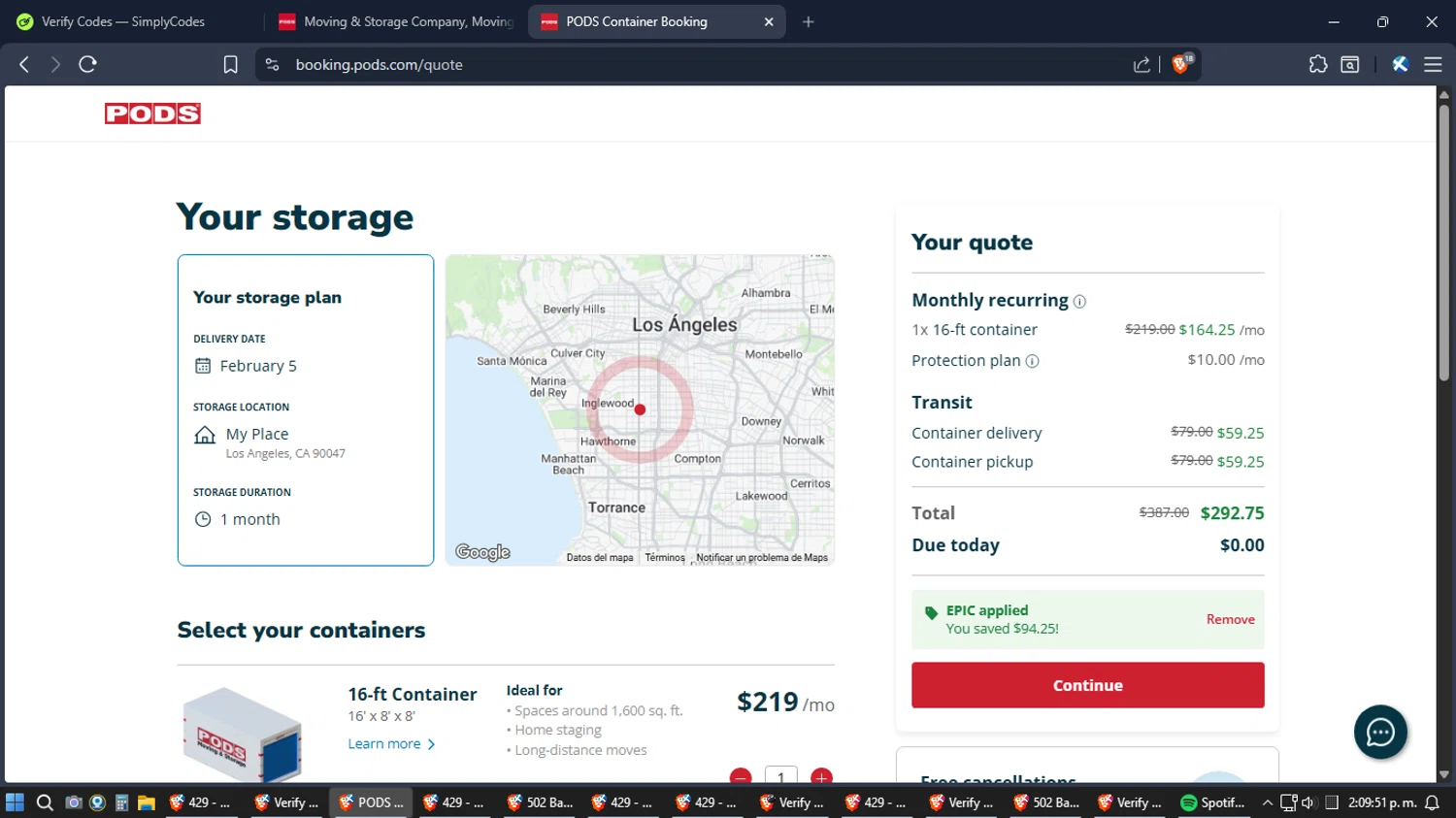Open the notification bell in the system tray
The height and width of the screenshot is (818, 1456).
pyautogui.click(x=1432, y=802)
